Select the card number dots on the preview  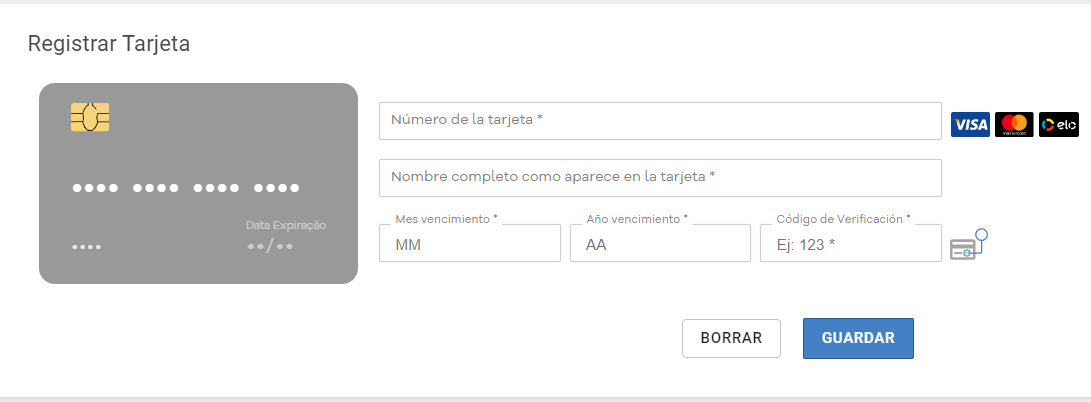point(186,188)
